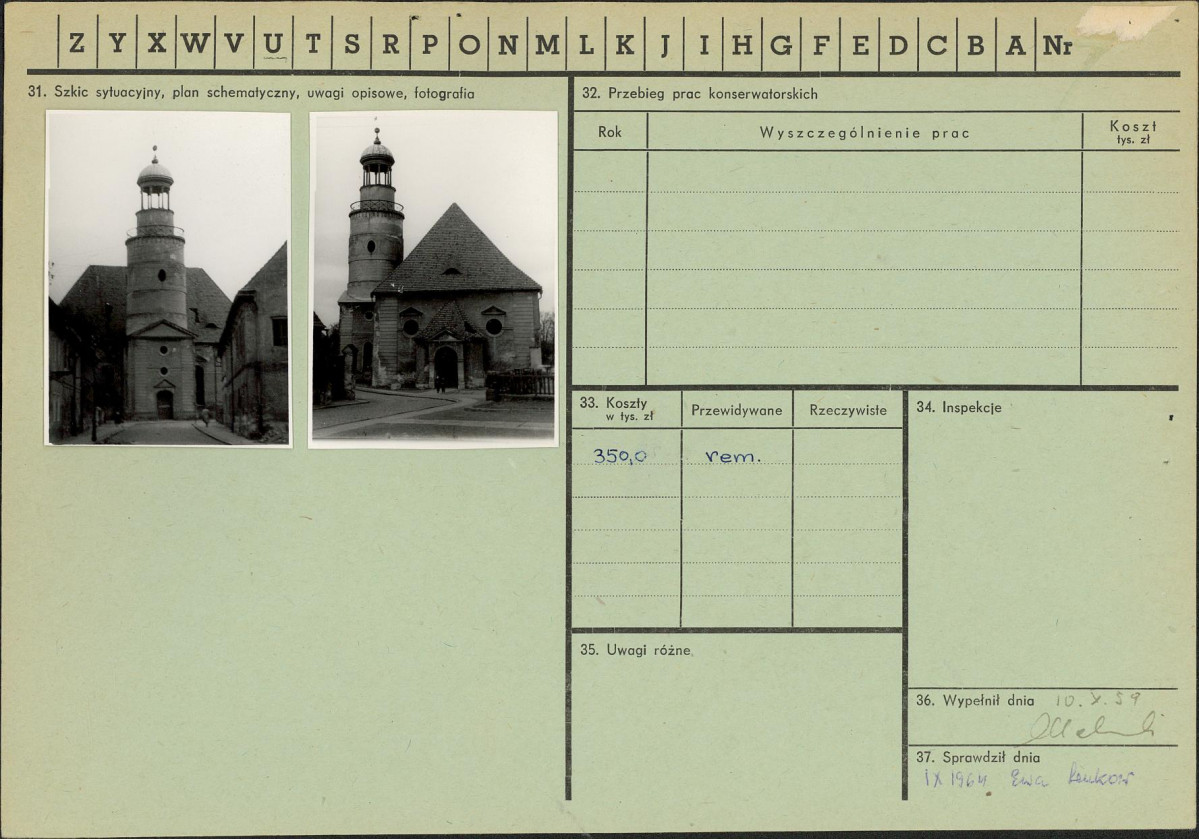This screenshot has width=1199, height=839.
Task: Select the underlined letter U tab
Action: tap(273, 44)
